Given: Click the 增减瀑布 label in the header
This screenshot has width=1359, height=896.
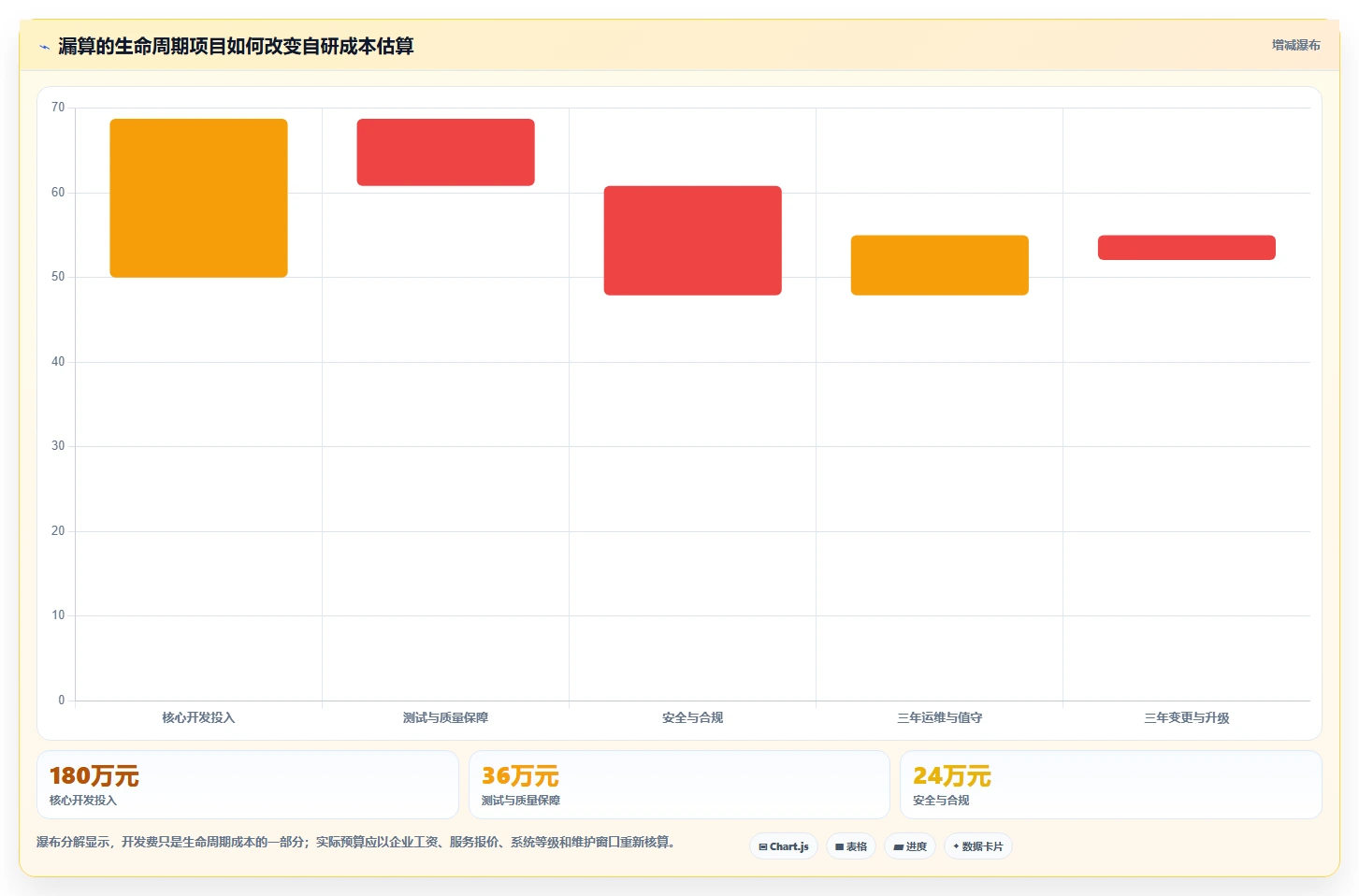Looking at the screenshot, I should coord(1295,45).
